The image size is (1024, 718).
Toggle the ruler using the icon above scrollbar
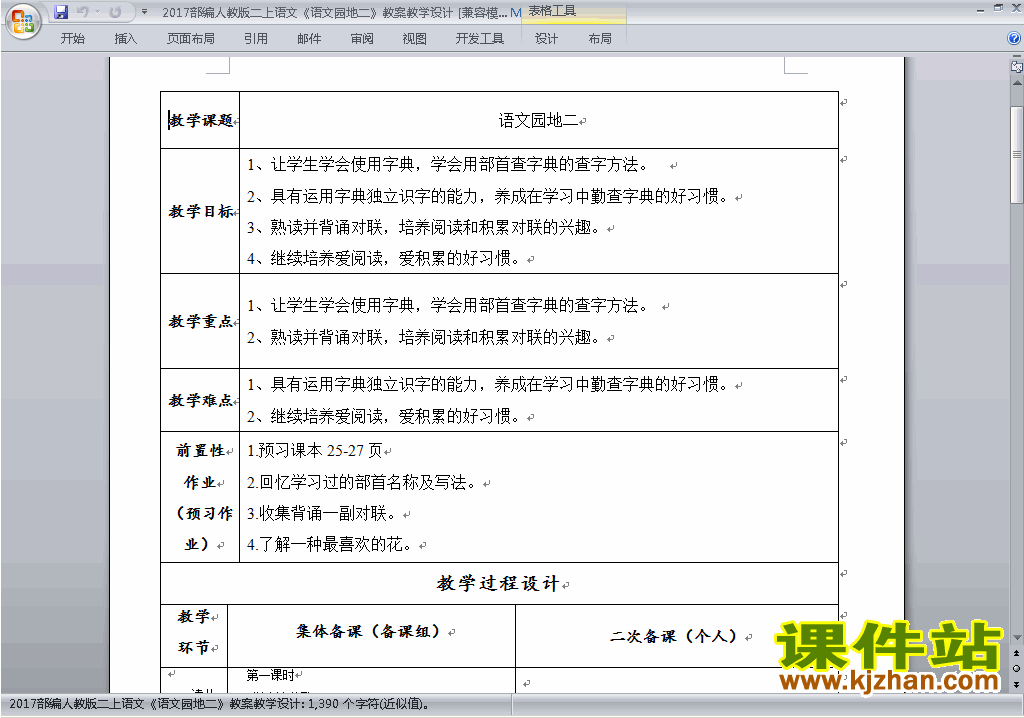tap(1017, 66)
